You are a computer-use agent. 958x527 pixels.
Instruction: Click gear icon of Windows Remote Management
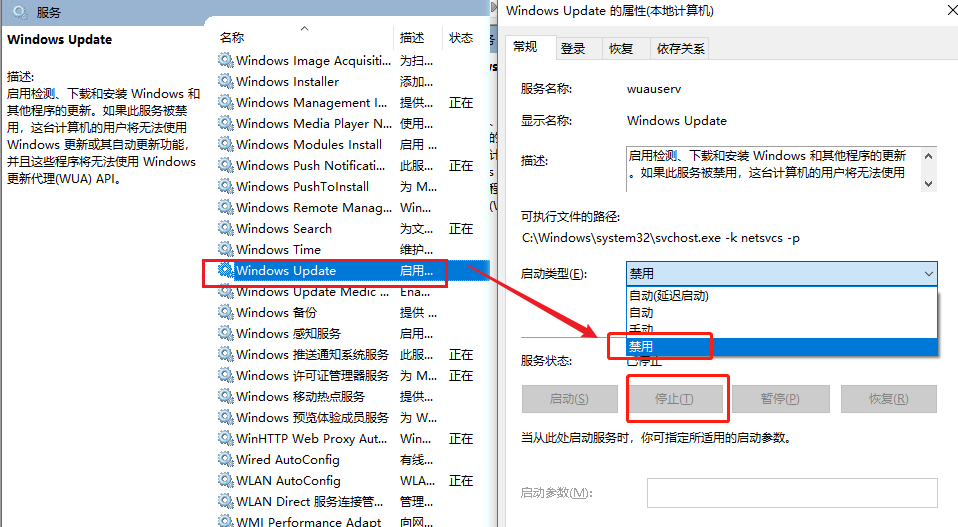click(x=226, y=207)
